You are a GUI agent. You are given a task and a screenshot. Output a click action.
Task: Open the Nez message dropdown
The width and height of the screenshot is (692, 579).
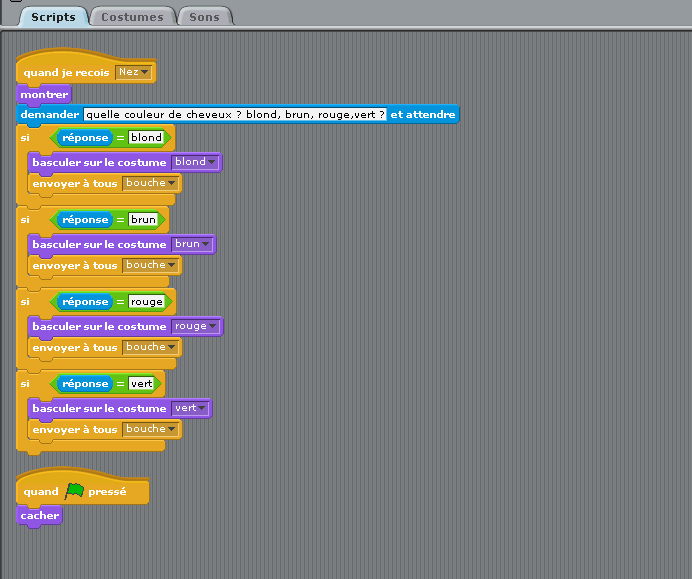tap(133, 72)
